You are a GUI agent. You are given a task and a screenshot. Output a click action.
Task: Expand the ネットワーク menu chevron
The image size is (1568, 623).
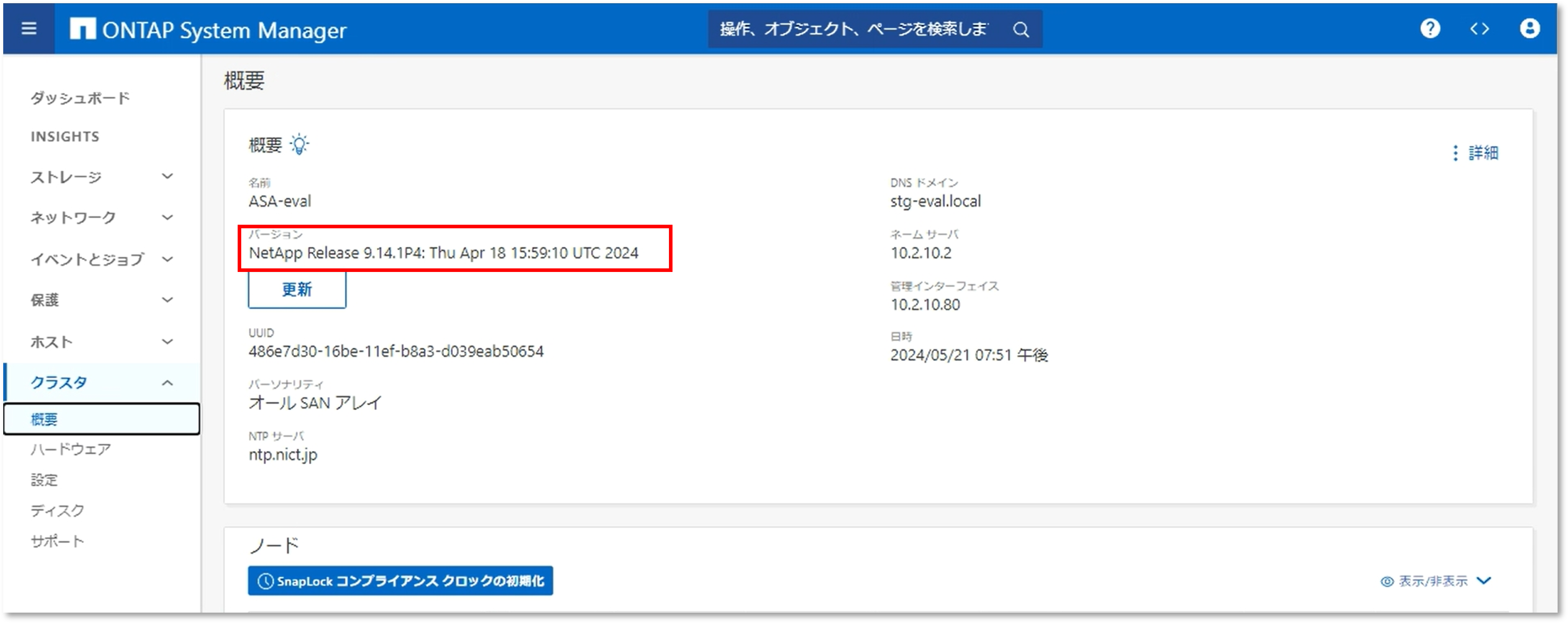pos(168,217)
